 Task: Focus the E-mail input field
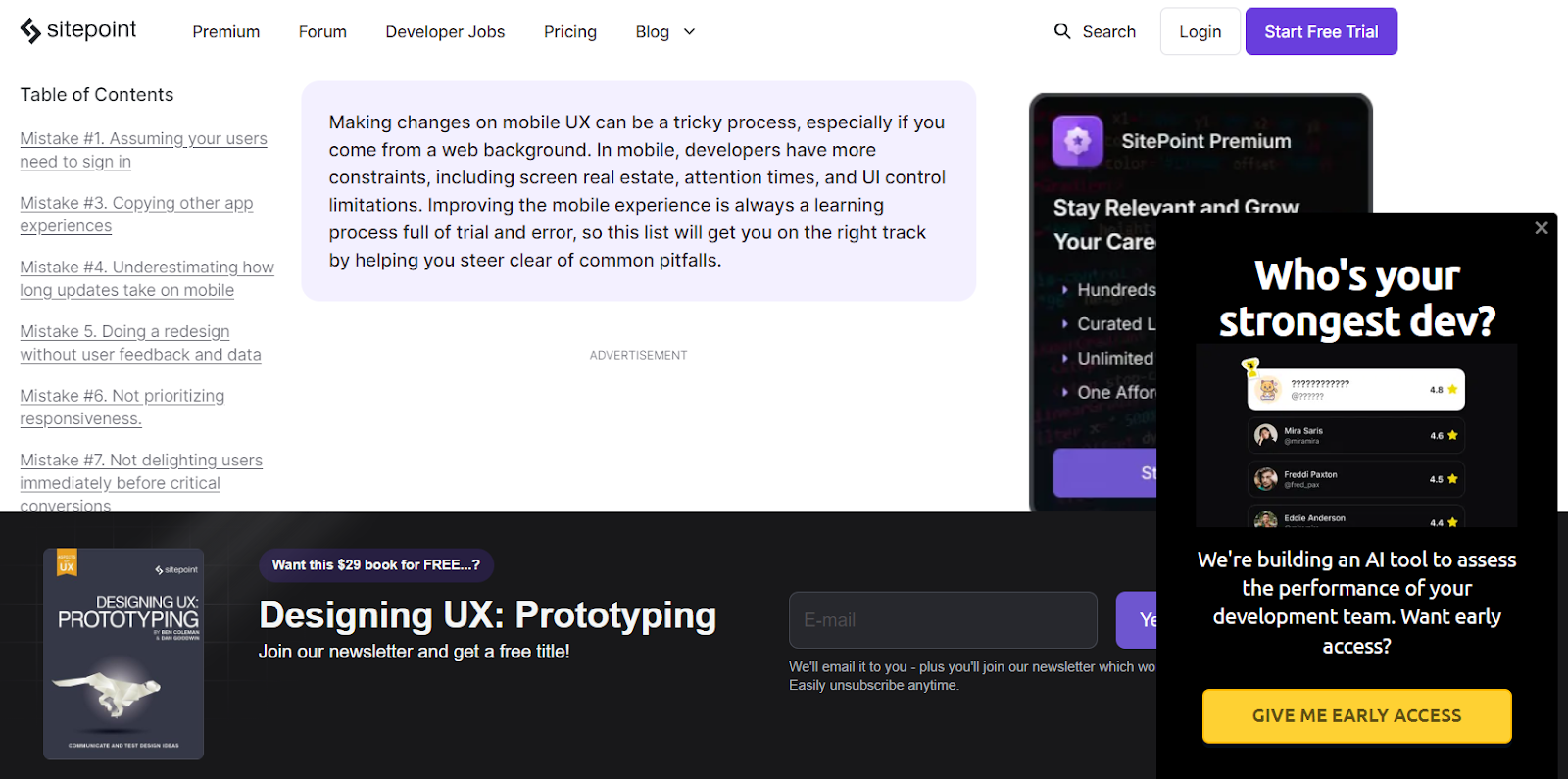(x=942, y=620)
